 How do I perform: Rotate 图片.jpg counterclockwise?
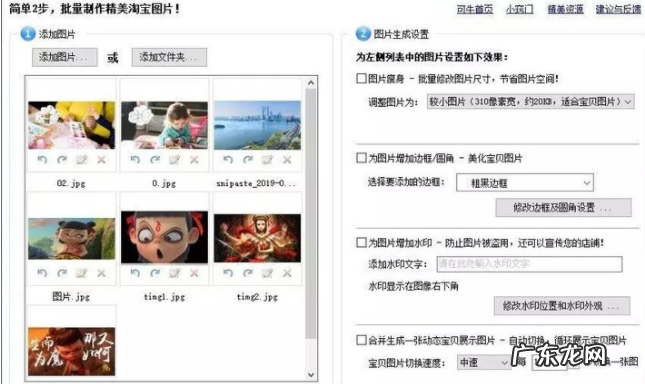[42, 273]
